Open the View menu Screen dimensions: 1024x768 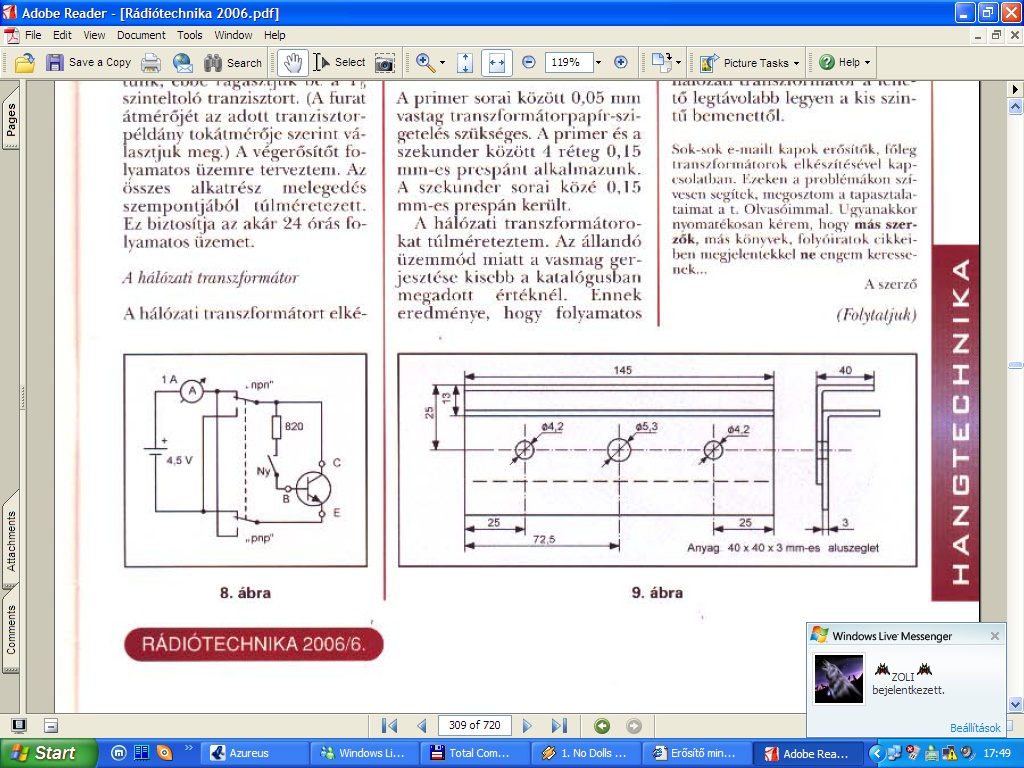pos(94,35)
